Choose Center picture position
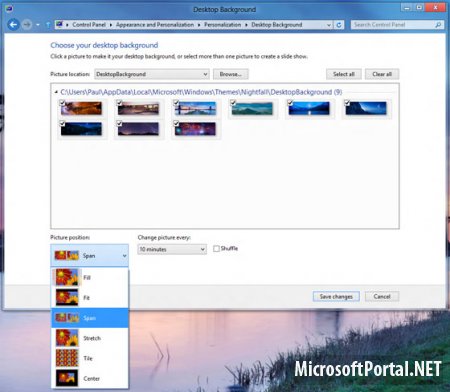 (89, 378)
